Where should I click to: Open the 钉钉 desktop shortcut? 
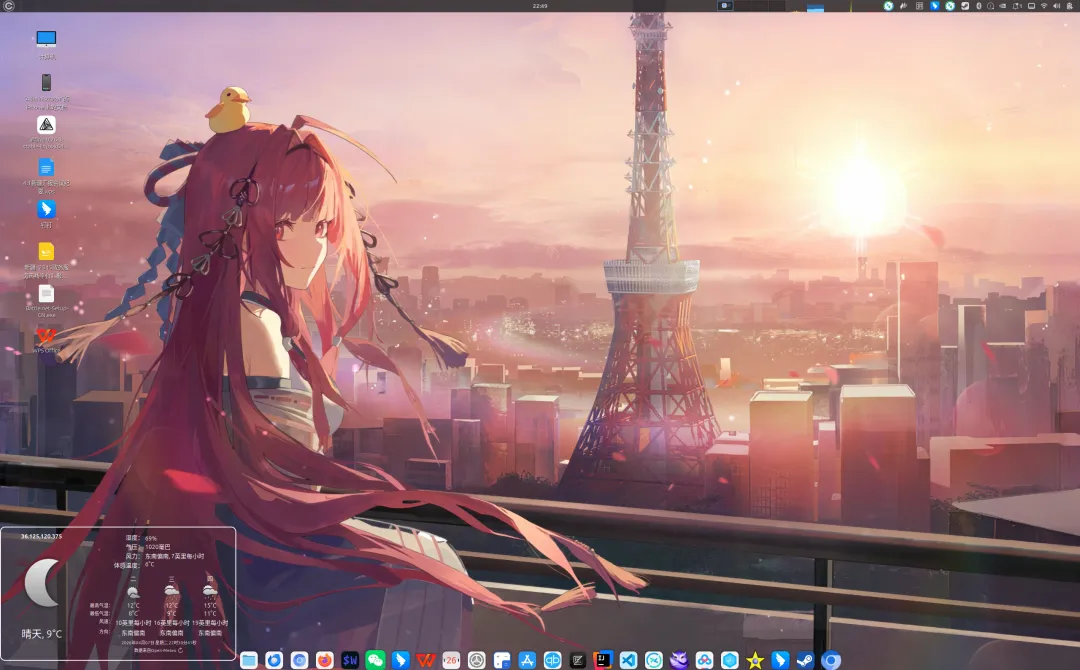tap(46, 214)
